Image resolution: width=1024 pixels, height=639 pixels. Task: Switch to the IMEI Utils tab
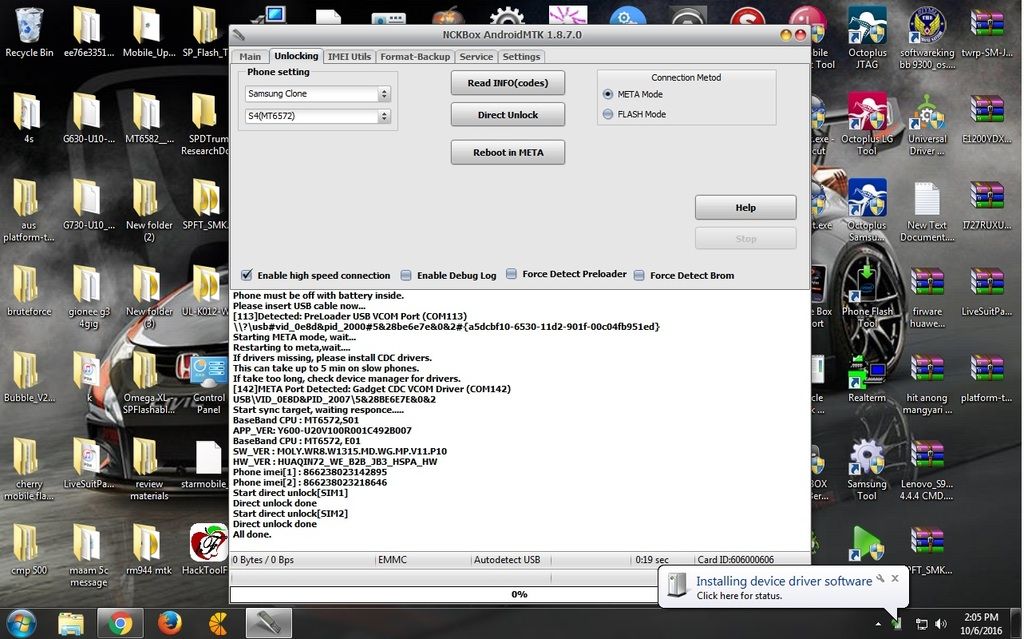[349, 57]
